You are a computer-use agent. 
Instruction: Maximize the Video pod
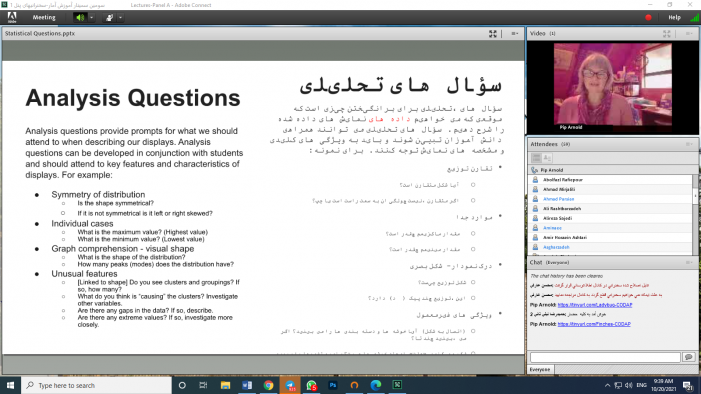click(x=667, y=34)
